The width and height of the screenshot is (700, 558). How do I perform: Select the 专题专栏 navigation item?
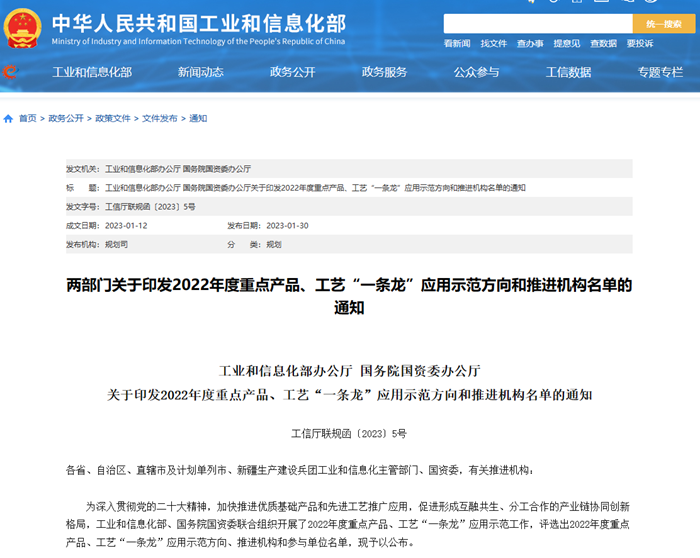click(x=661, y=72)
